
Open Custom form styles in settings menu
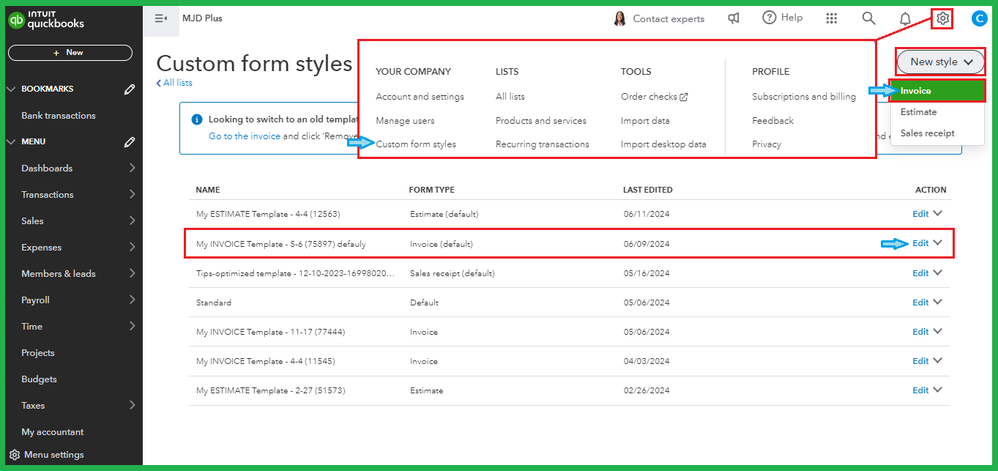pos(416,144)
